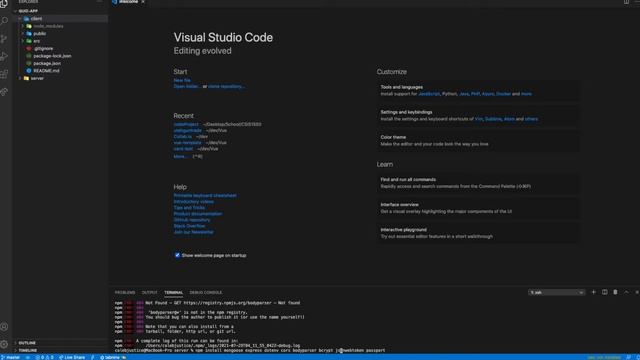Open the More recent projects link
This screenshot has height=360, width=640.
(x=180, y=156)
